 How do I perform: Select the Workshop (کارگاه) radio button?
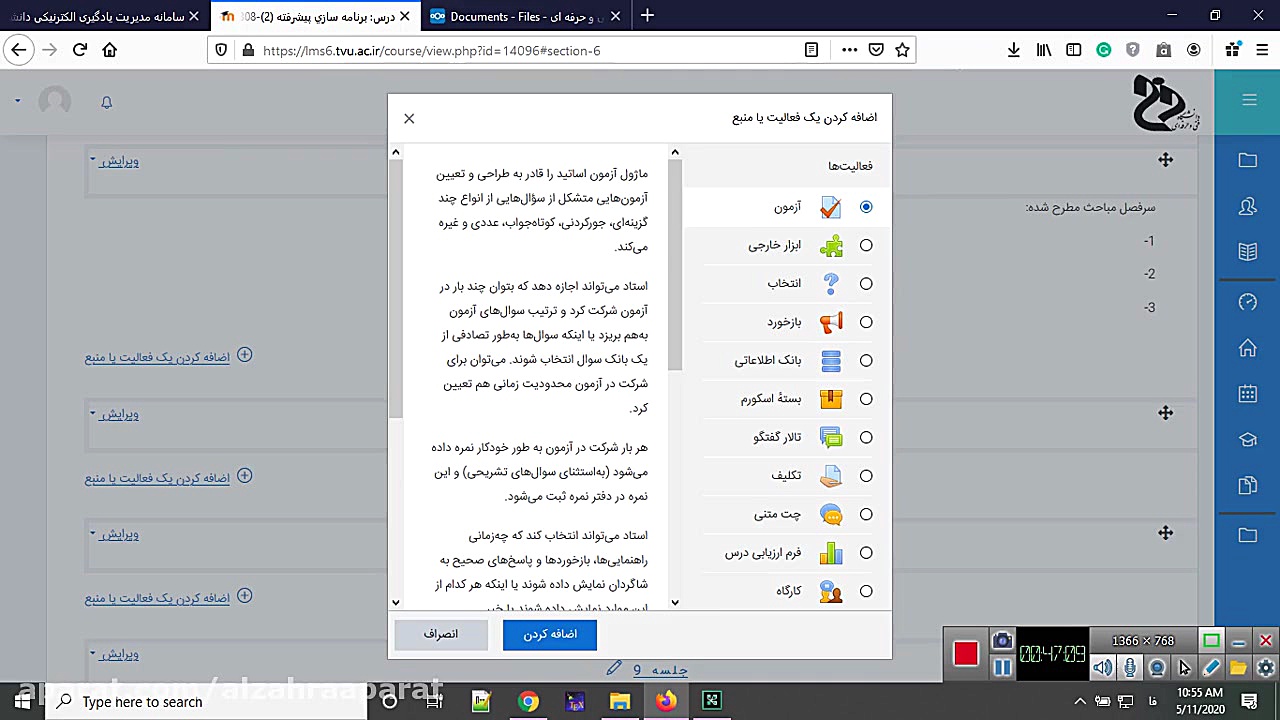click(x=866, y=591)
